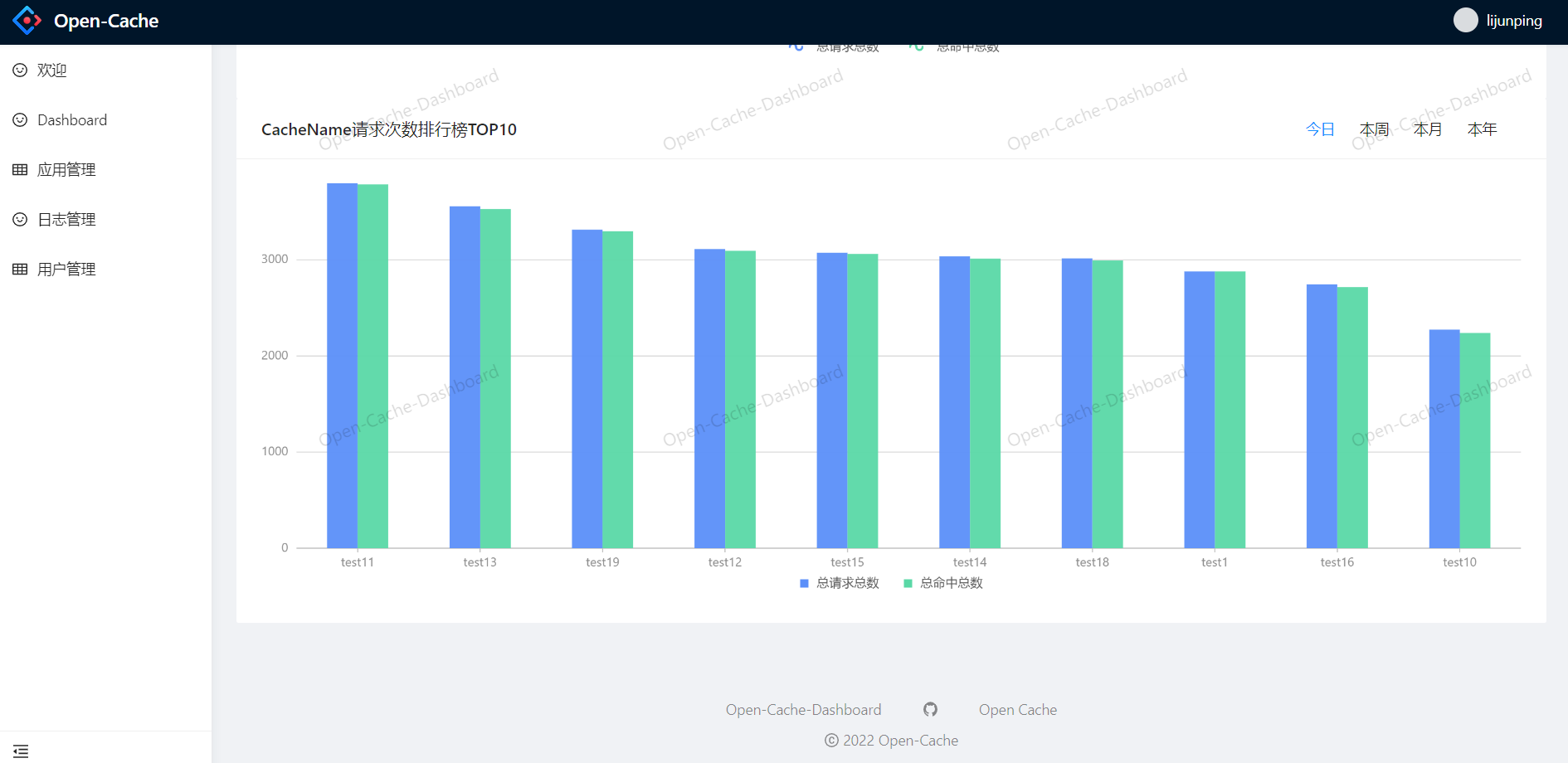Open the Open-Cache-Dashboard footer link
The image size is (1568, 763).
[804, 710]
